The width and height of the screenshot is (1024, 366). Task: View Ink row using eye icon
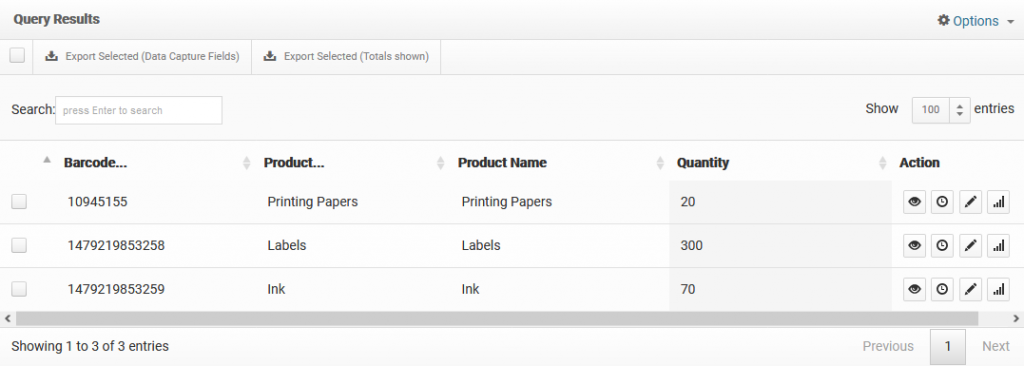pos(914,289)
